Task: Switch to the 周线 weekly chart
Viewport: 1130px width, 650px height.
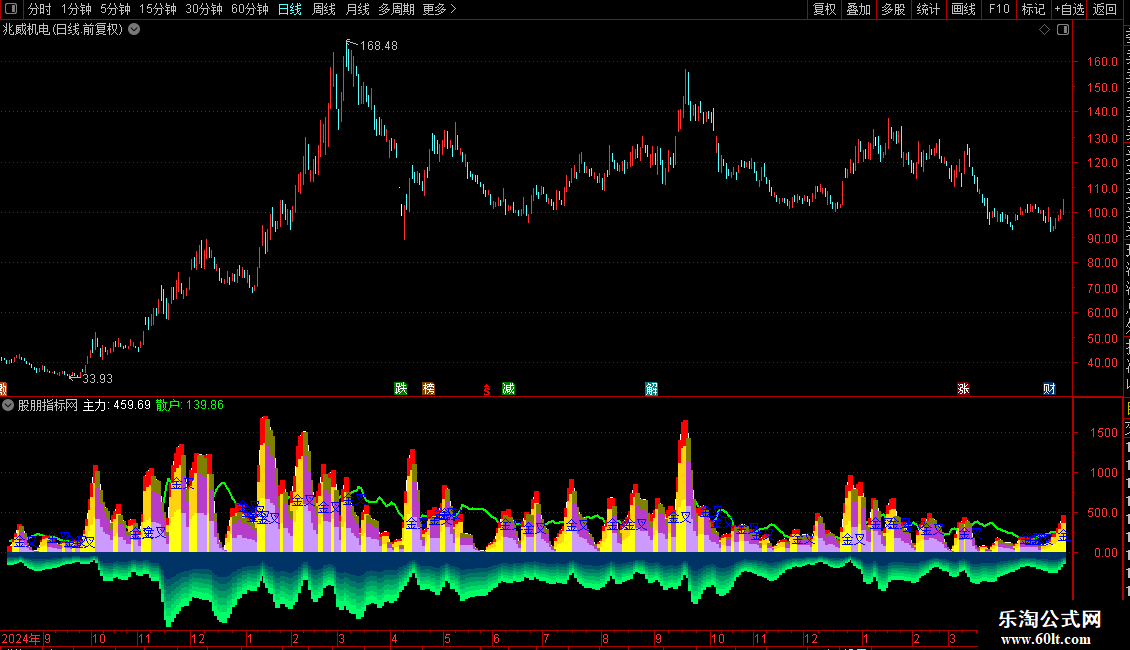Action: coord(324,9)
